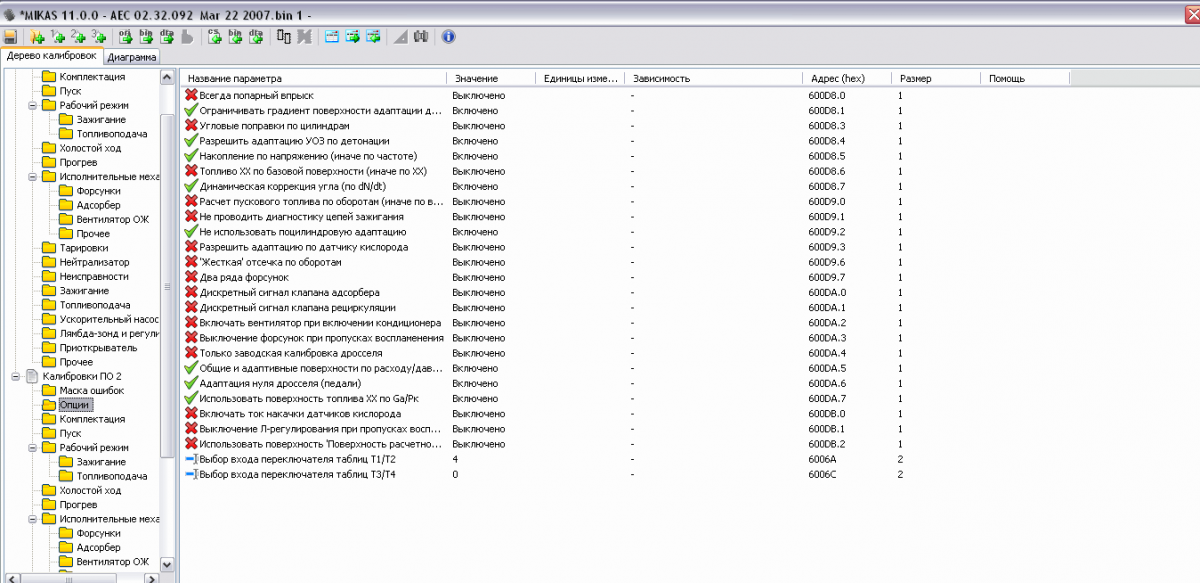Viewport: 1200px width, 583px height.
Task: Open the blue info icon
Action: pos(448,37)
